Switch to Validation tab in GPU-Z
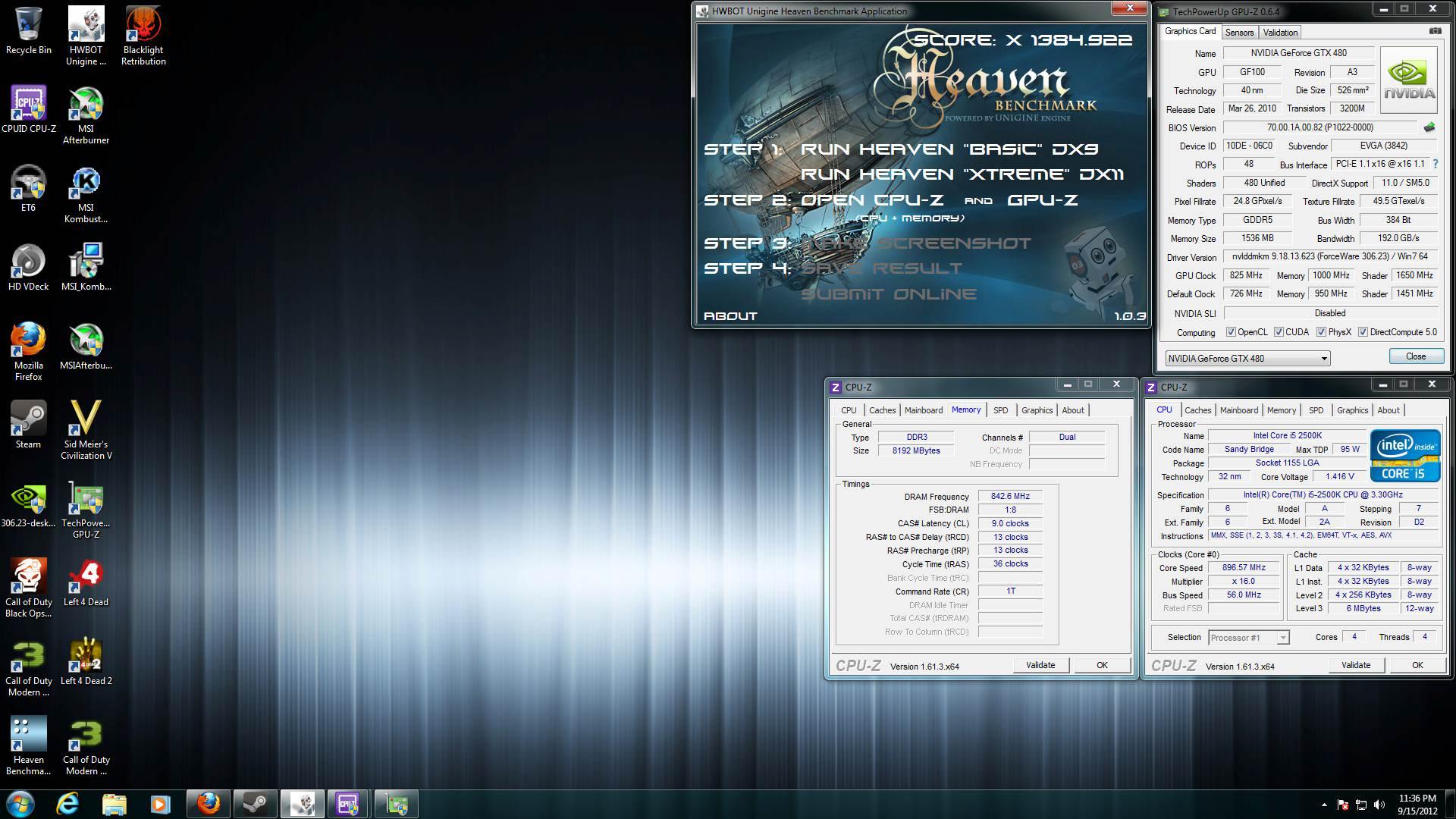This screenshot has width=1456, height=819. click(x=1280, y=32)
